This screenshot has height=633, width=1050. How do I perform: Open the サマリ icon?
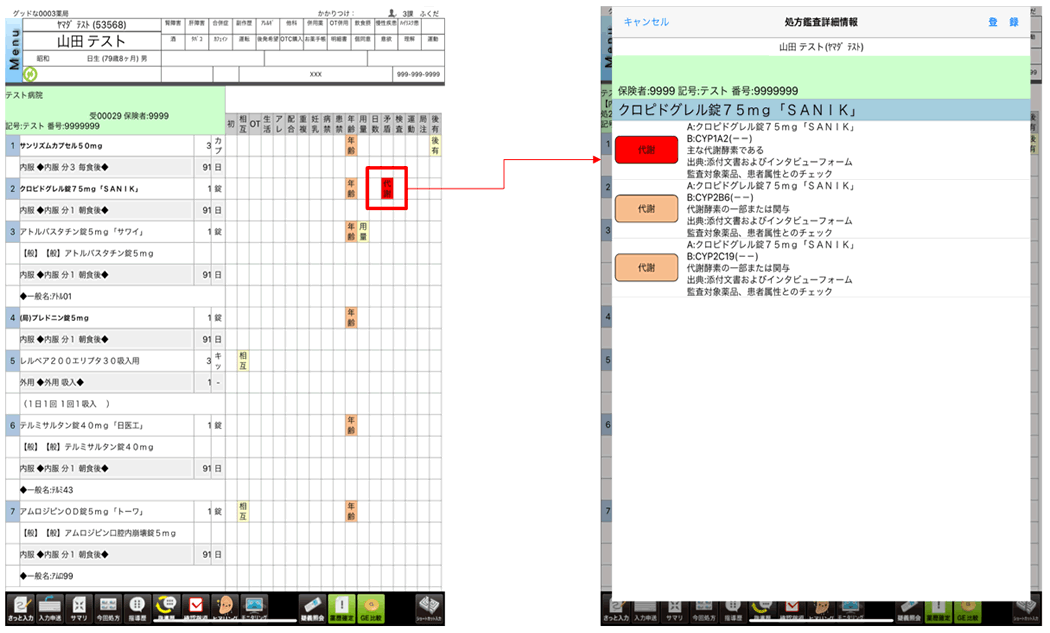click(x=79, y=609)
